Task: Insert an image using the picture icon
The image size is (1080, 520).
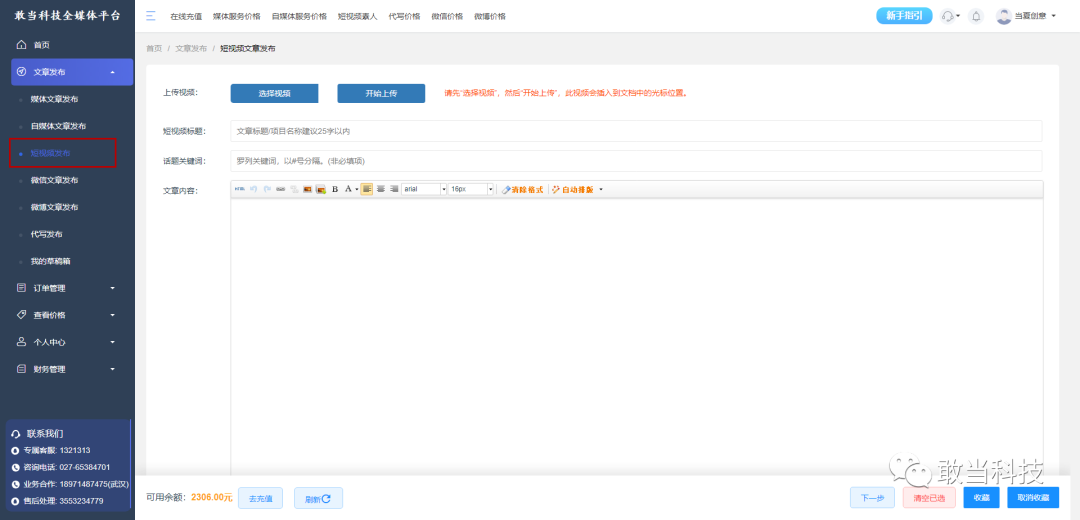Action: click(308, 189)
